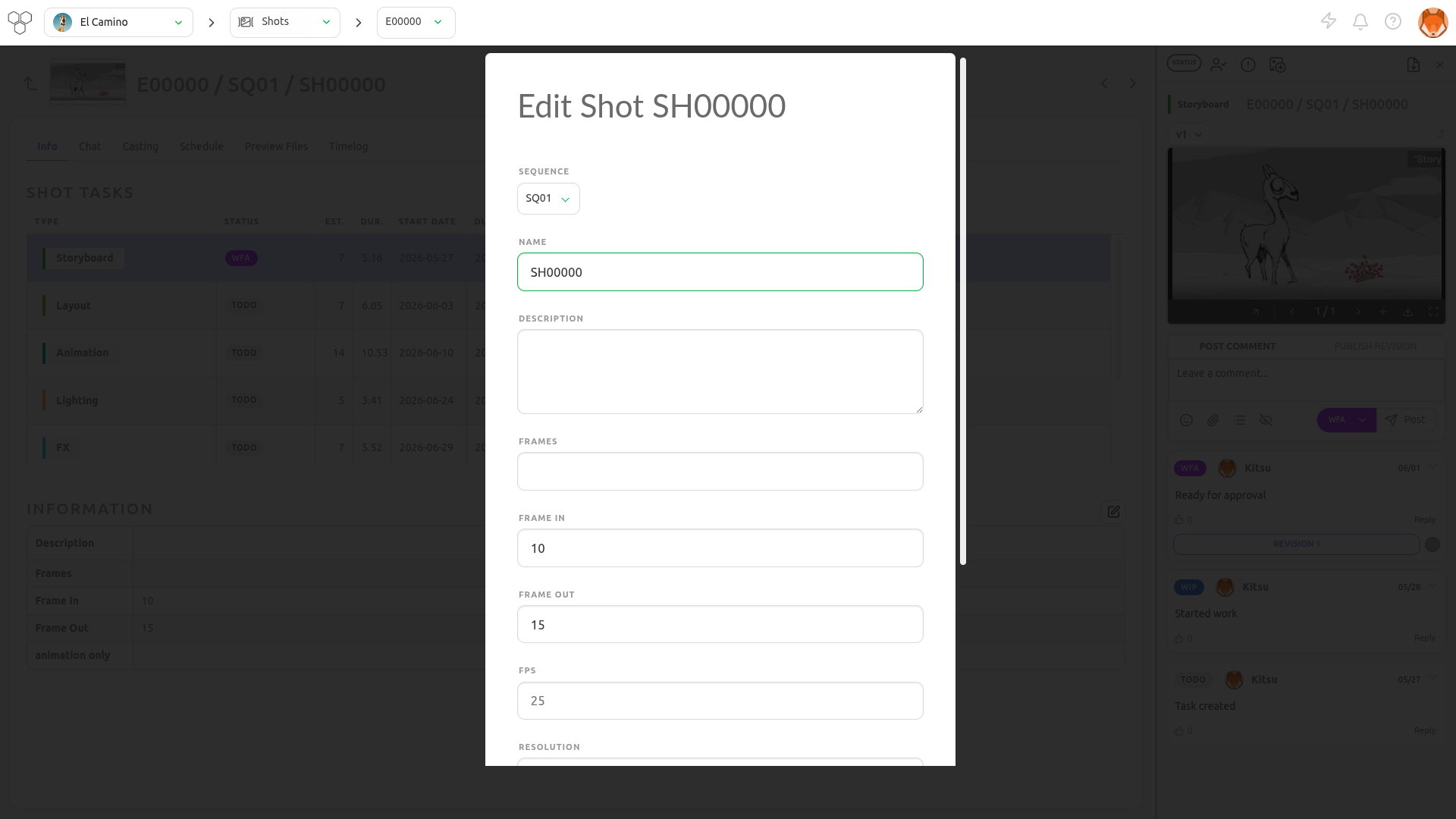Open the notifications bell
1456x819 pixels.
[x=1360, y=21]
